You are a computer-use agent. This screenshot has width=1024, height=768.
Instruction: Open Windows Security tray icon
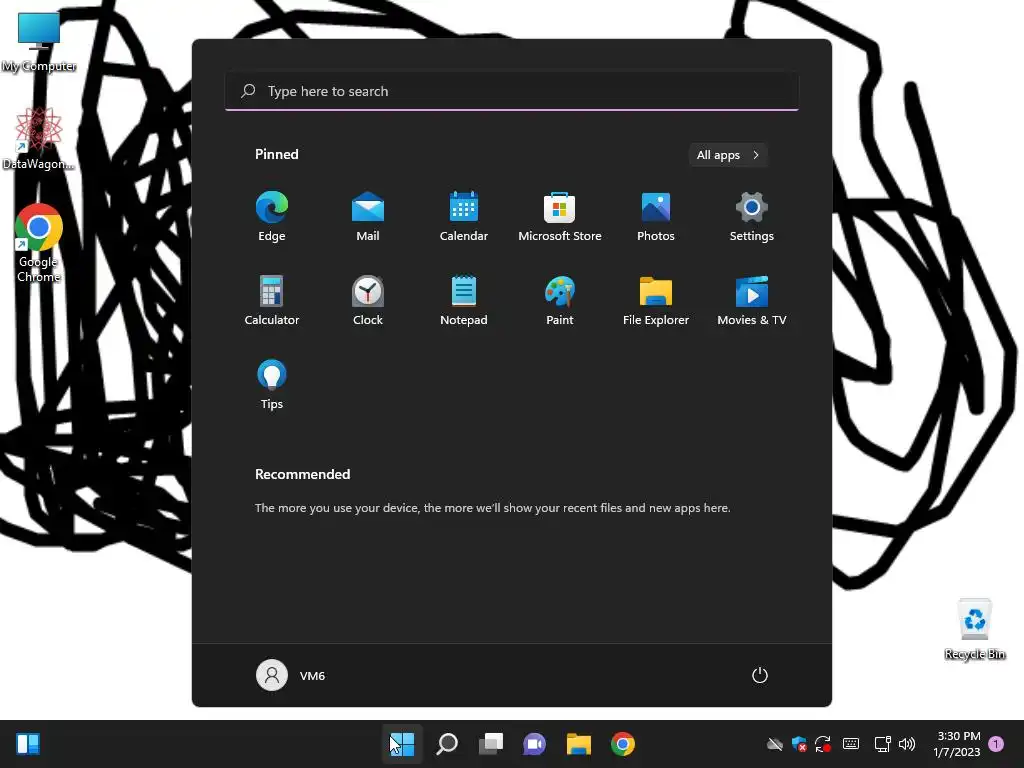coord(799,744)
